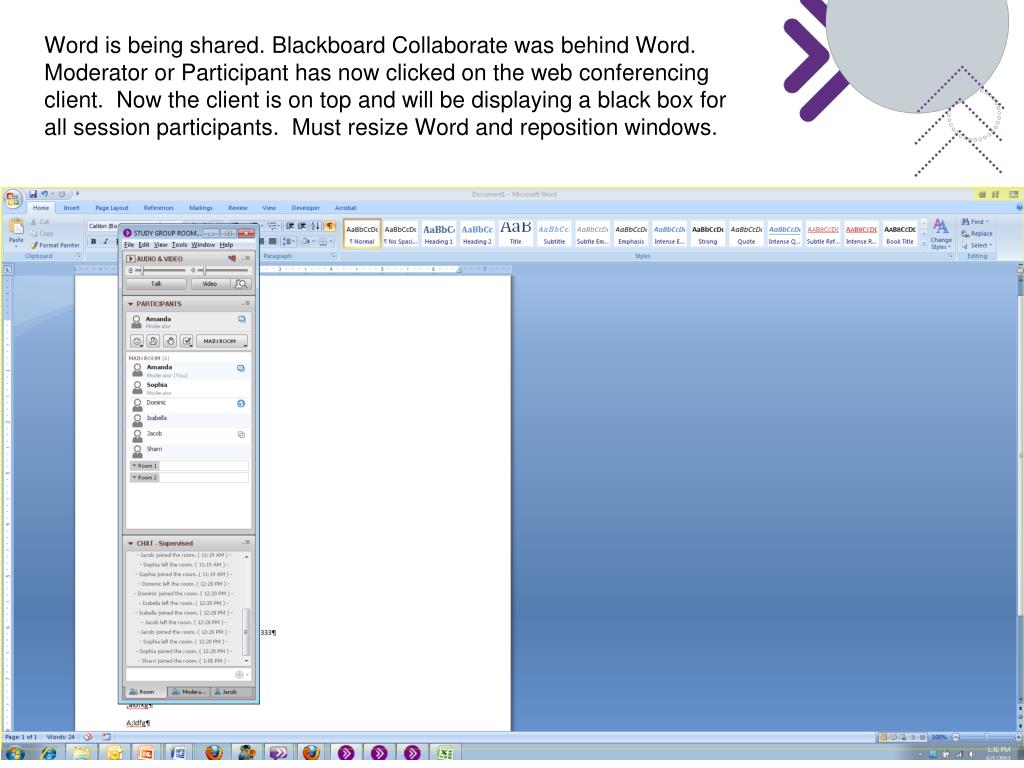1024x768 pixels.
Task: Open the Word Help question mark icon
Action: pos(1019,207)
